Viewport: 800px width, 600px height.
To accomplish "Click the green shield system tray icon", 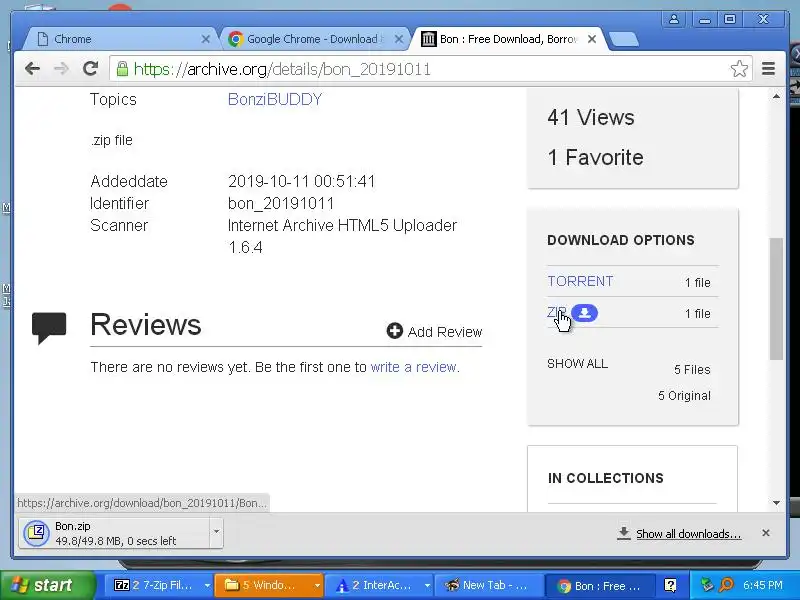I will (706, 585).
